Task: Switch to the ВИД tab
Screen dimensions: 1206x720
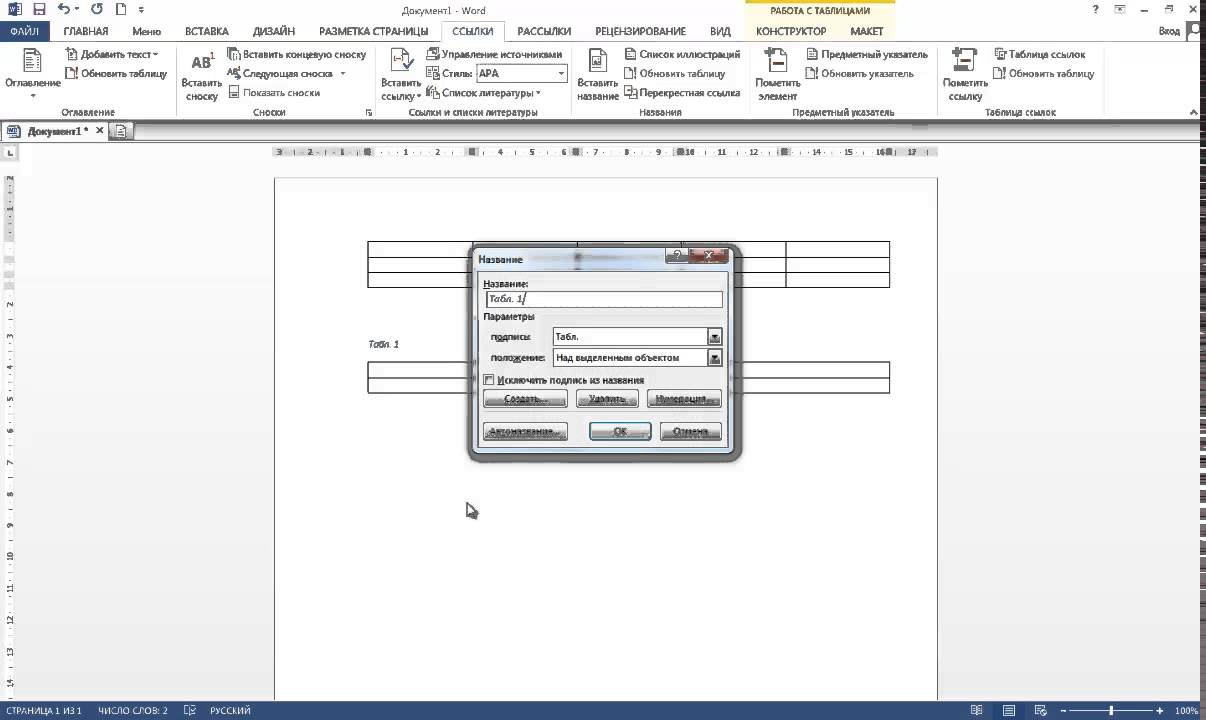Action: pos(720,31)
